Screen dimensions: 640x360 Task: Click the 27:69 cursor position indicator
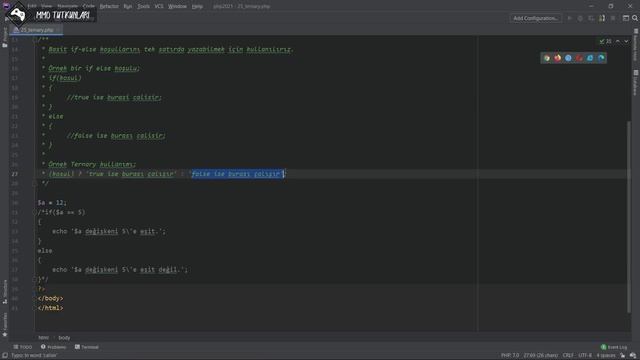point(541,356)
